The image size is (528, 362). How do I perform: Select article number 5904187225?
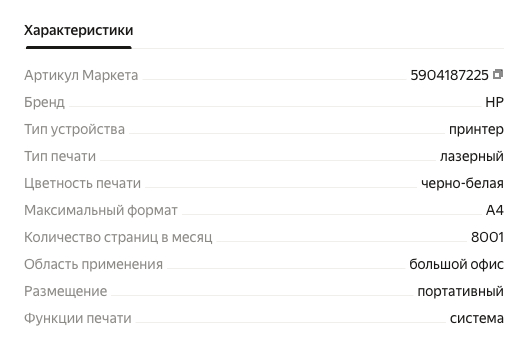coord(449,75)
